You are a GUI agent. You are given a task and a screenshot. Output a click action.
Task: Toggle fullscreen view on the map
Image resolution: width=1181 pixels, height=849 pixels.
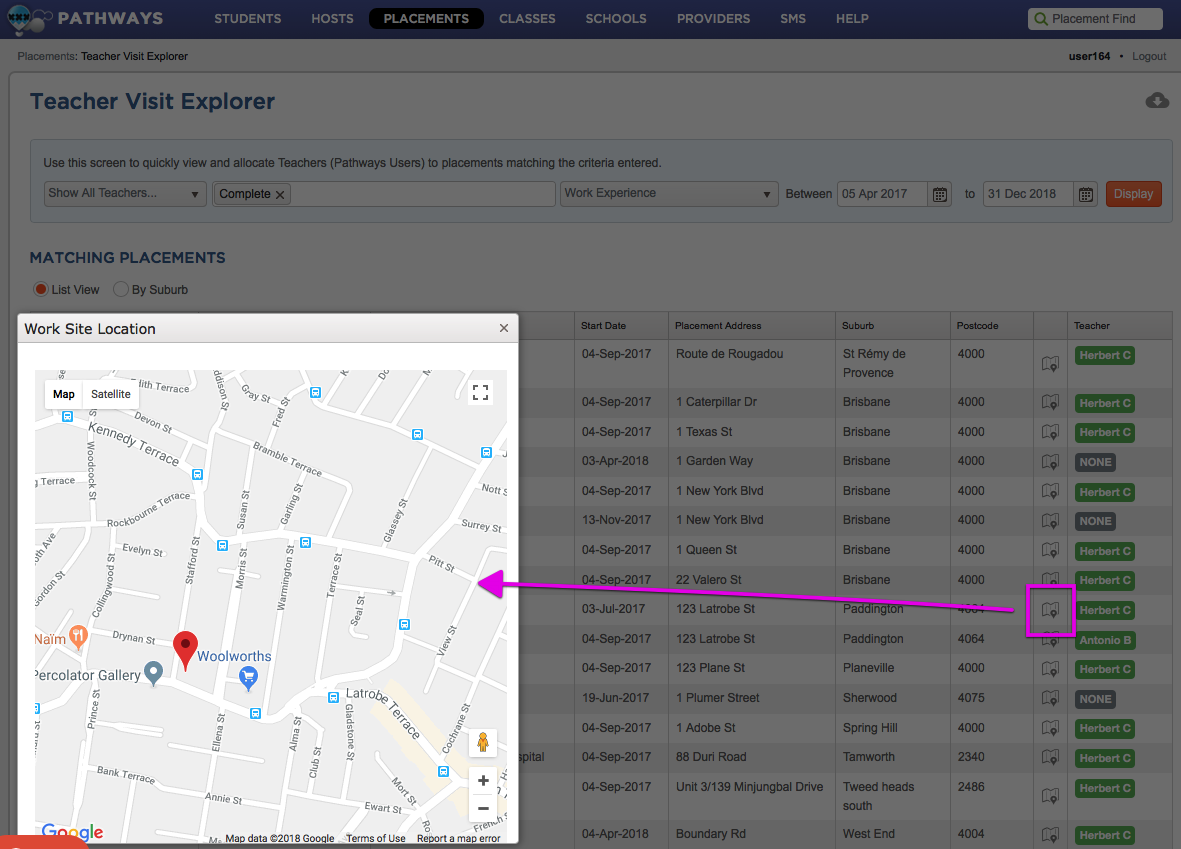pos(481,392)
